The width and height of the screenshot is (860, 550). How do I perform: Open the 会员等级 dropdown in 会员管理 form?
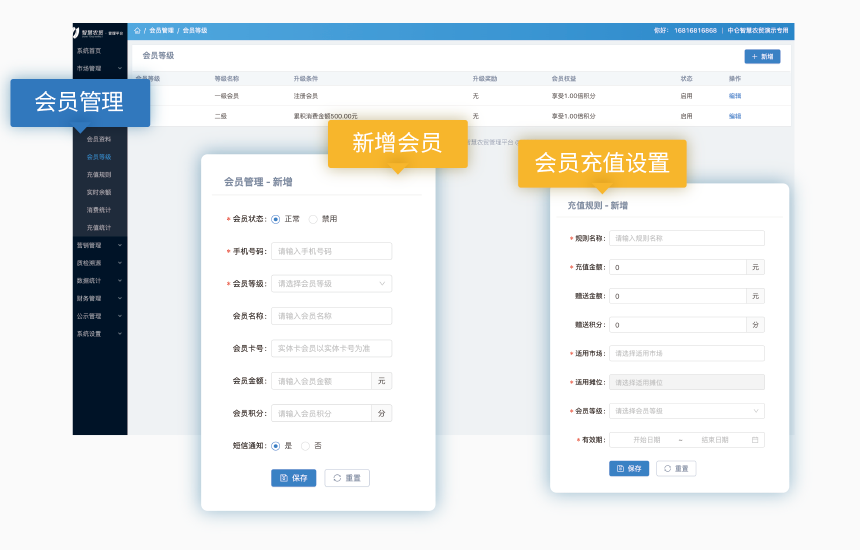(x=331, y=284)
